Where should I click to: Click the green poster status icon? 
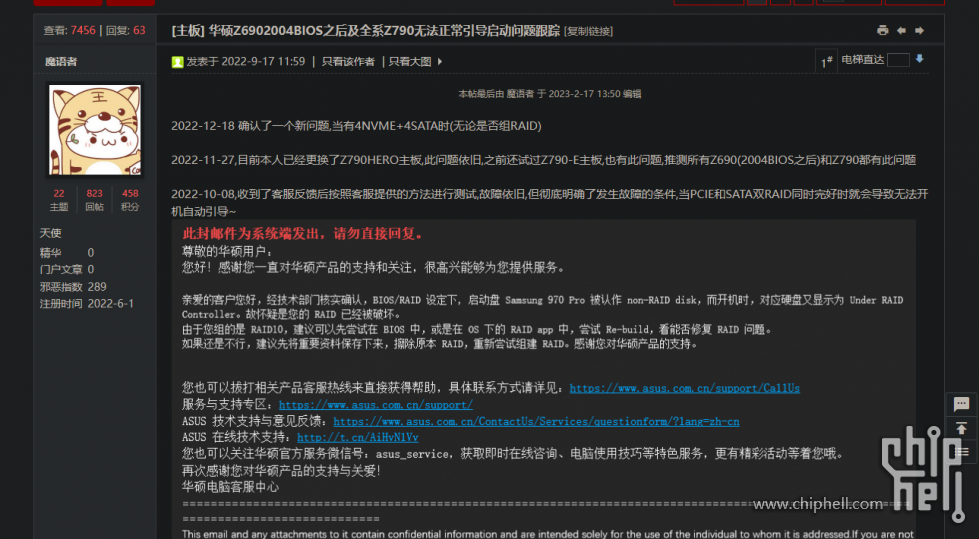pyautogui.click(x=177, y=62)
